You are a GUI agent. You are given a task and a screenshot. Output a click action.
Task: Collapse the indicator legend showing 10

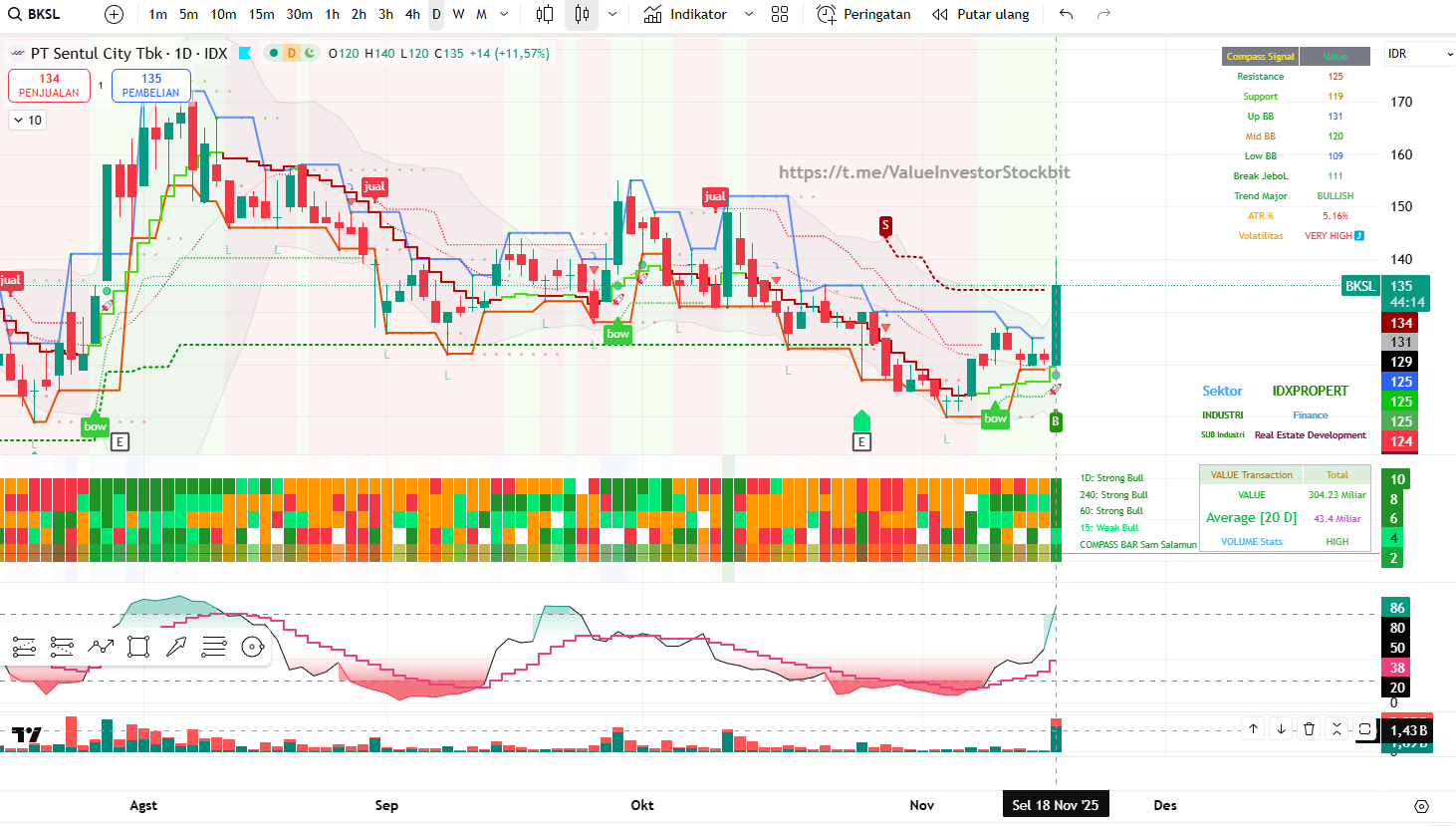tap(27, 121)
